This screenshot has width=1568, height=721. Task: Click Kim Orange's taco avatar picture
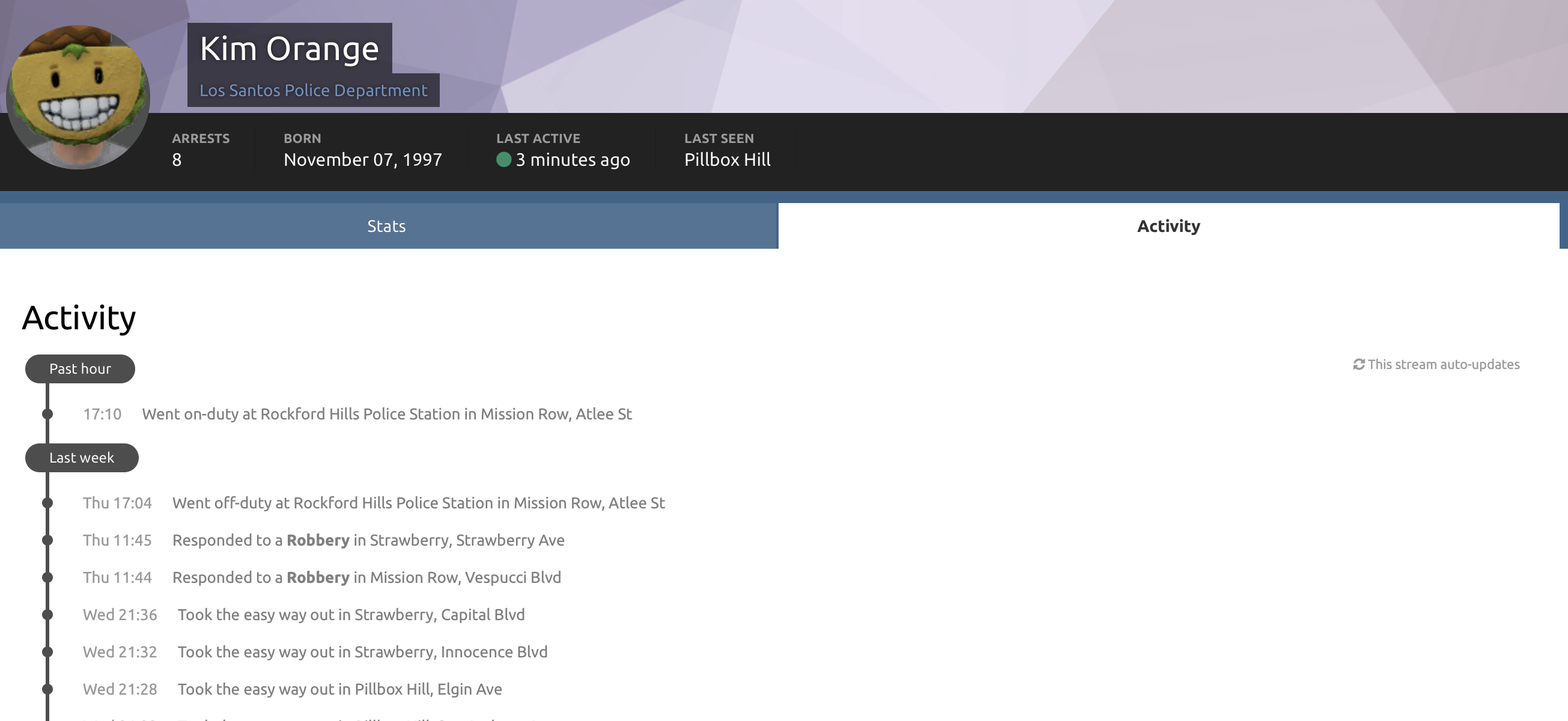(78, 97)
